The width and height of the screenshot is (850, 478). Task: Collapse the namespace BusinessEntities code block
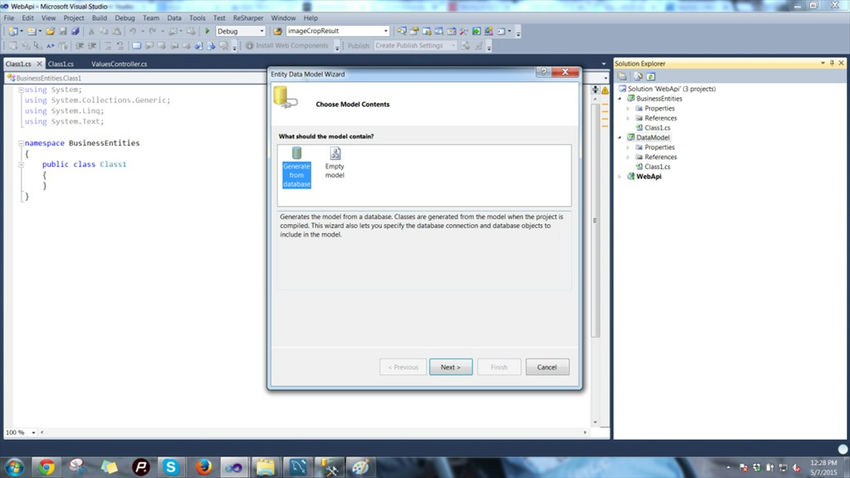[21, 143]
